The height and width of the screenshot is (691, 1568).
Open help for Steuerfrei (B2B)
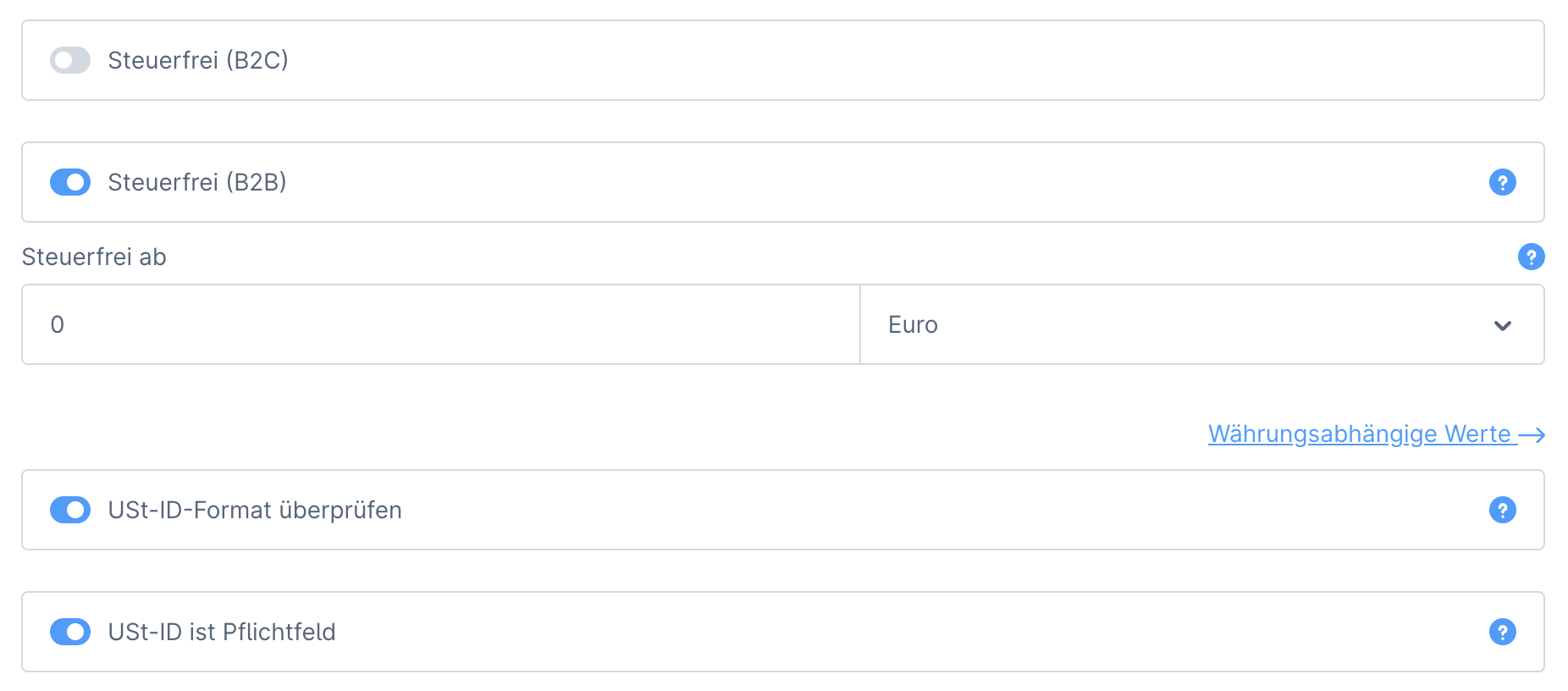click(x=1502, y=182)
